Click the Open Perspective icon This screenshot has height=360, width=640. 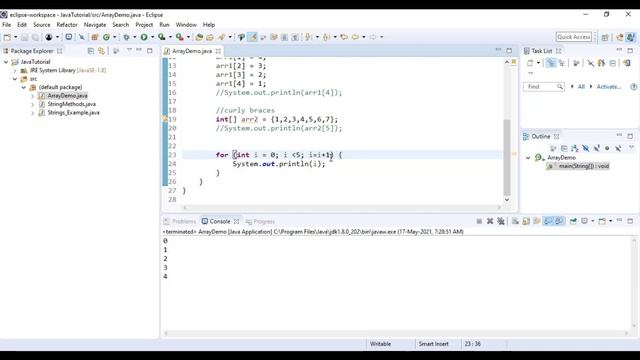pos(605,37)
